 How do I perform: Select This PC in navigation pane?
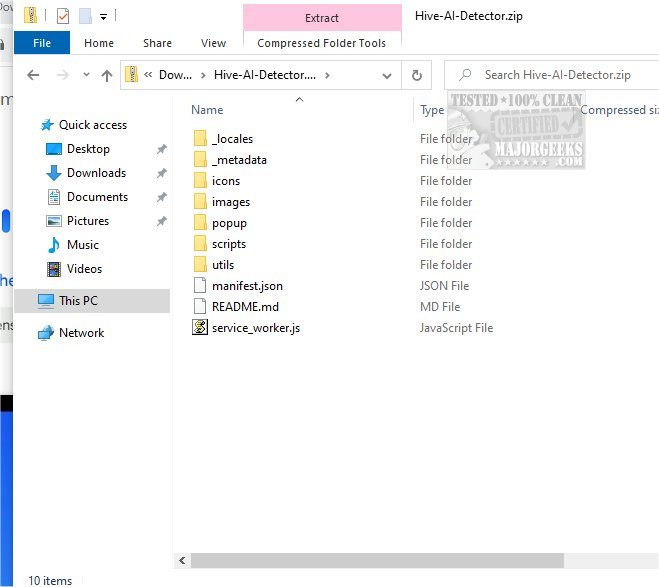pos(92,301)
